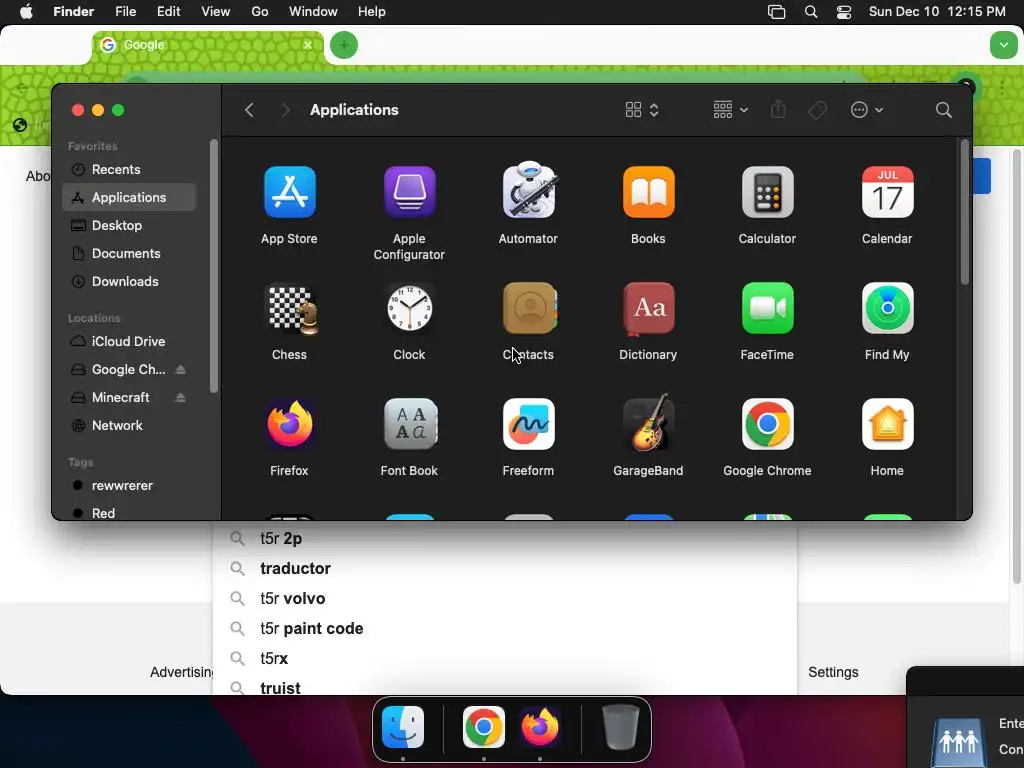Select iCloud Drive in sidebar
This screenshot has height=768, width=1024.
pos(129,342)
